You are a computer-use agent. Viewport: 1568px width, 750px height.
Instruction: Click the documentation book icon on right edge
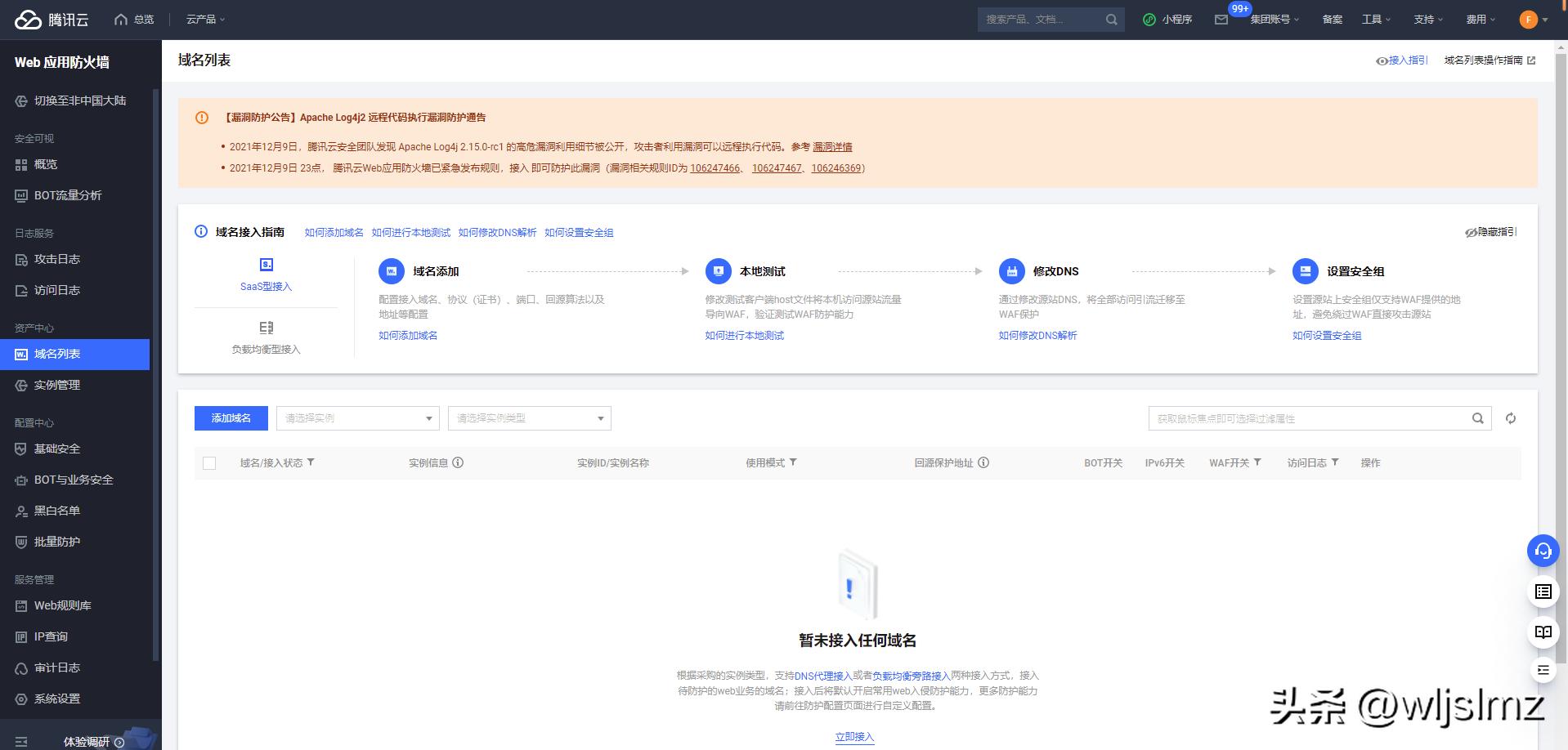(x=1543, y=632)
